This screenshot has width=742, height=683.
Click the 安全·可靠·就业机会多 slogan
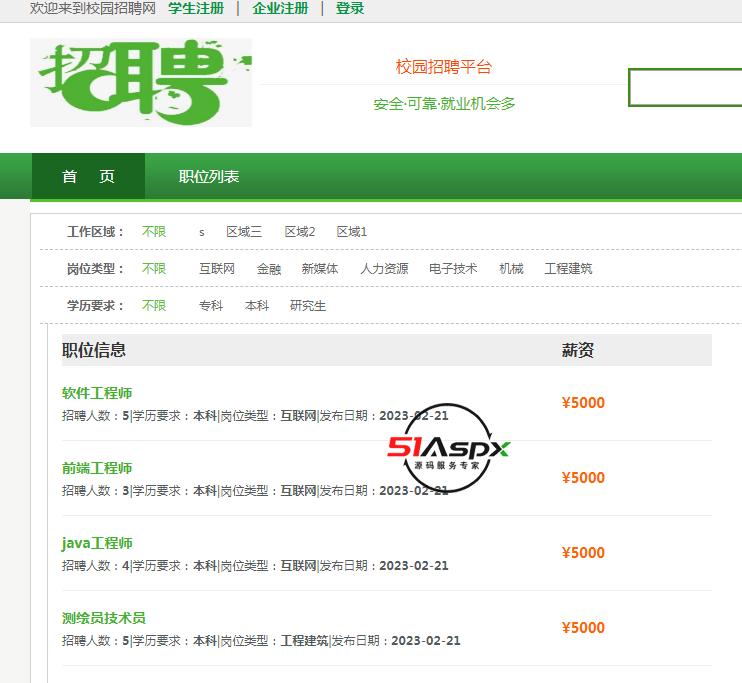pyautogui.click(x=444, y=103)
